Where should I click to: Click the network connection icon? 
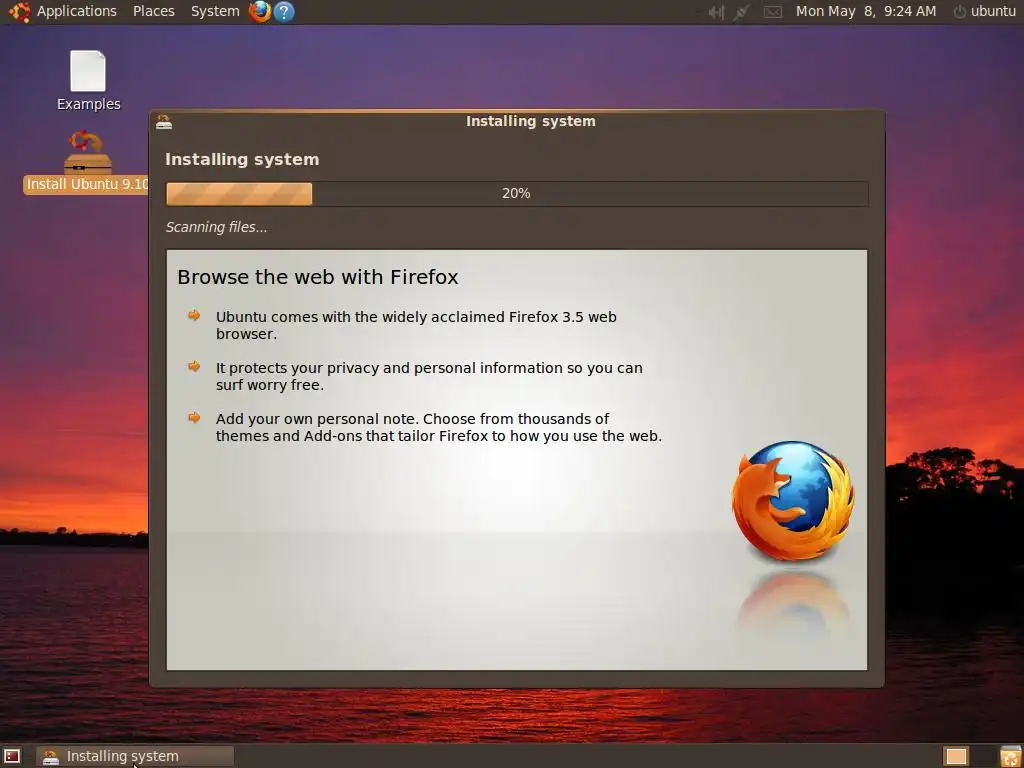741,12
